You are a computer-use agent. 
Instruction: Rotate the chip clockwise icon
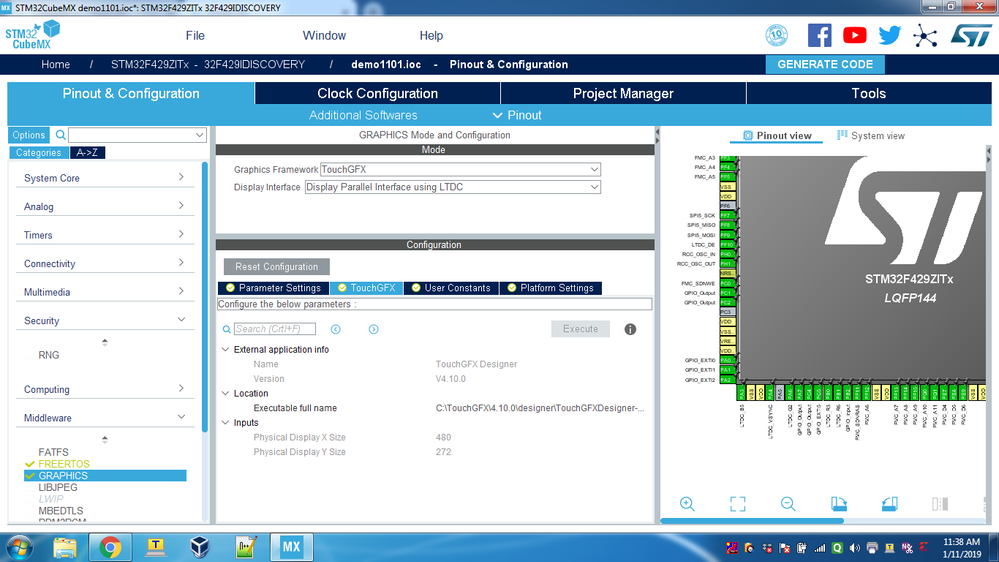click(839, 504)
